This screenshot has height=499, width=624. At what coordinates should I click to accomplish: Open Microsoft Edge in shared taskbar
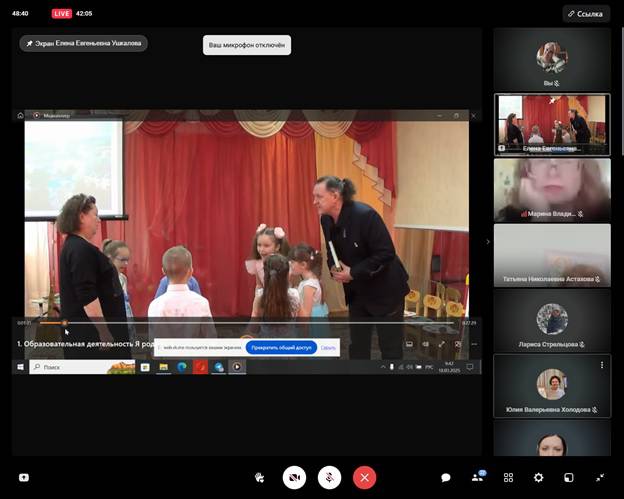point(182,367)
